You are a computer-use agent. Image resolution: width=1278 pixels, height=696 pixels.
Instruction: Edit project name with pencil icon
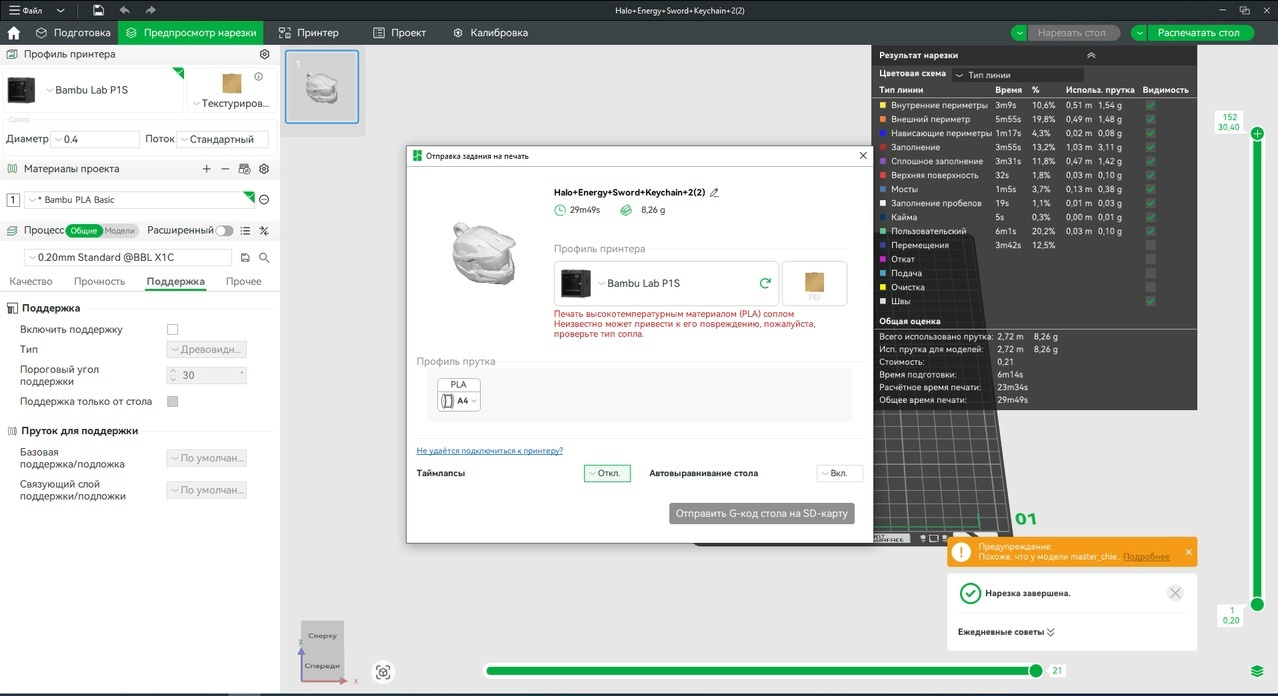(714, 193)
